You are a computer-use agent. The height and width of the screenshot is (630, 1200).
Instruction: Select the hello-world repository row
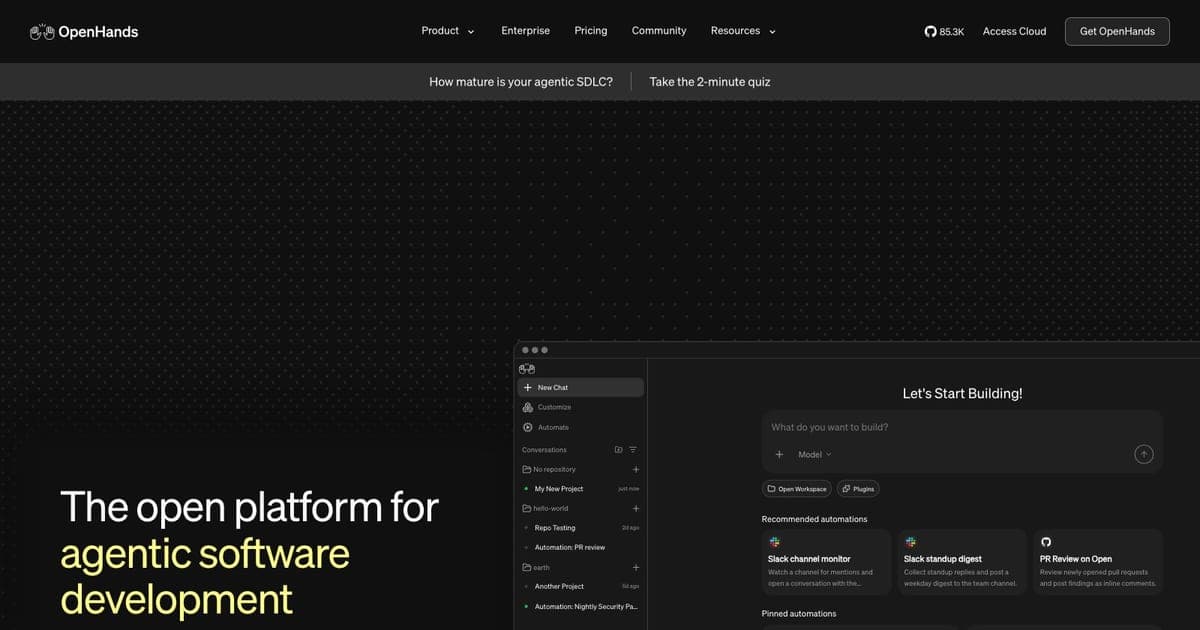[x=581, y=508]
